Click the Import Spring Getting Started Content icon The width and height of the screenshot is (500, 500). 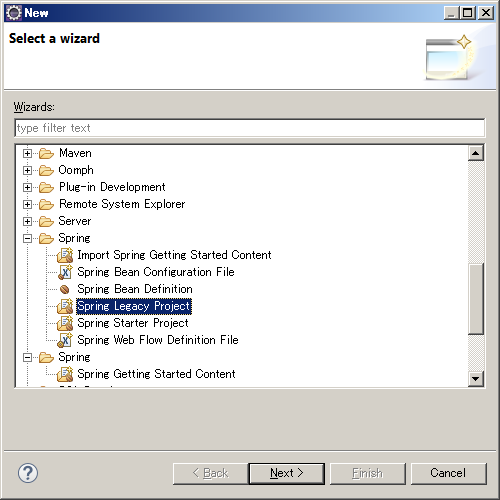pyautogui.click(x=65, y=255)
